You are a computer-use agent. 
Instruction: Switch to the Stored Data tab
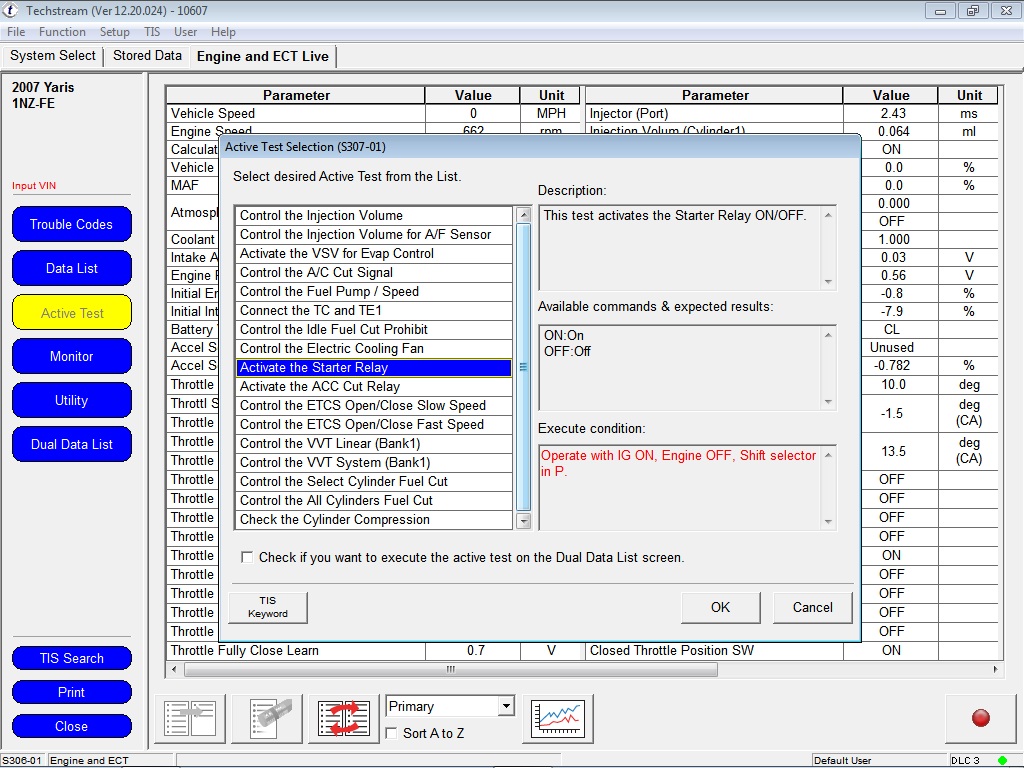coord(147,56)
